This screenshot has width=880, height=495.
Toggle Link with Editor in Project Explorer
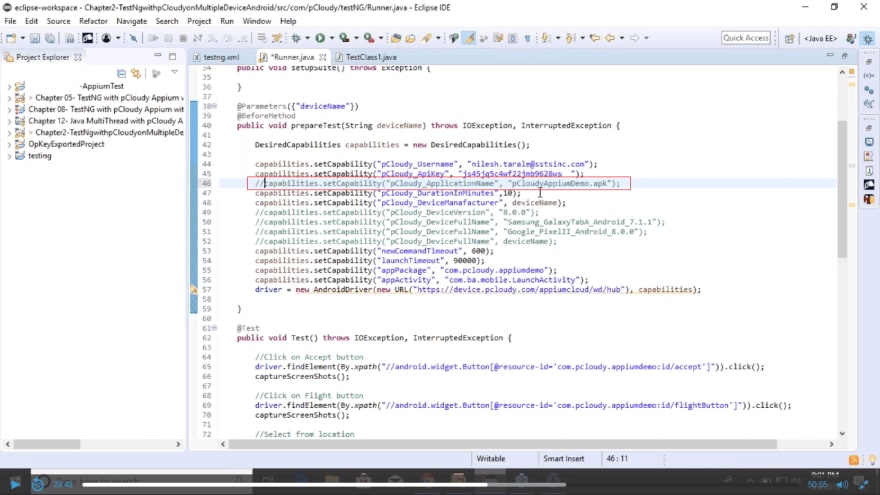point(136,73)
